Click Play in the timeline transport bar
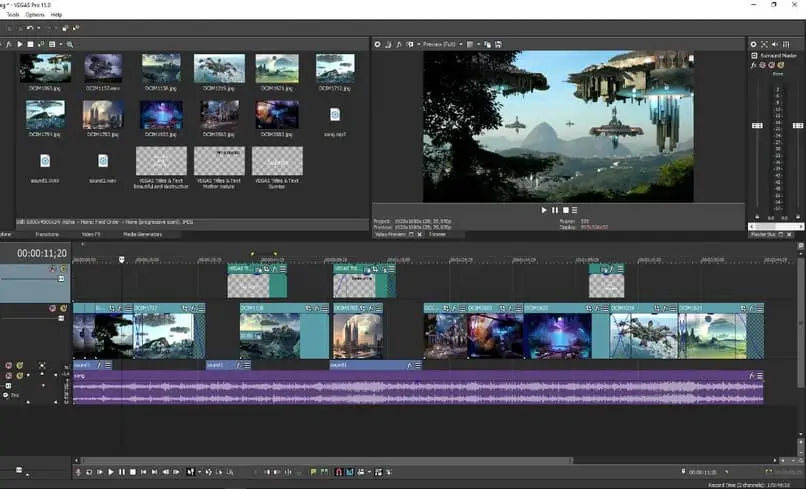 [x=111, y=472]
